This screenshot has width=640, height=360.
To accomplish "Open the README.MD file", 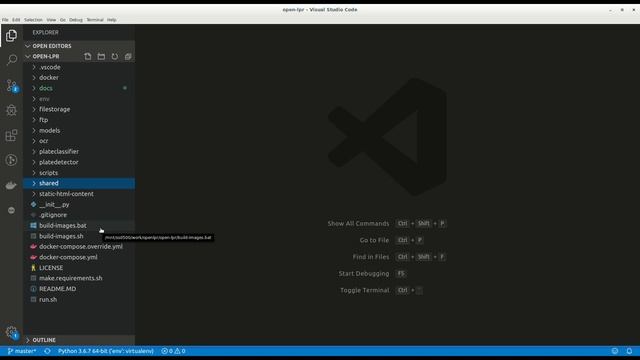I will [79, 289].
